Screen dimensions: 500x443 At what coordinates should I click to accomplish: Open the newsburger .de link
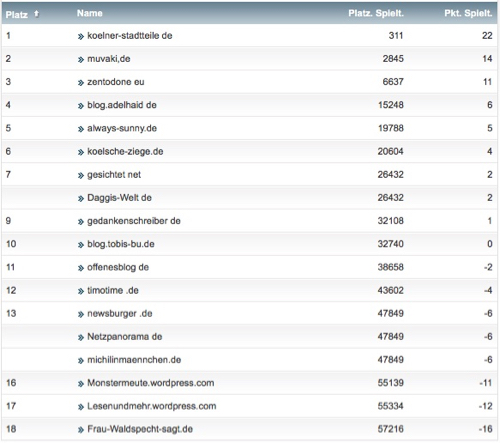point(120,314)
